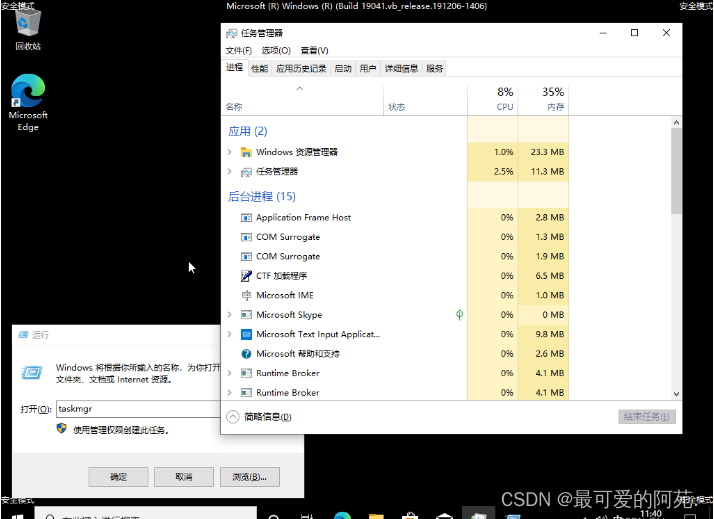Image resolution: width=714 pixels, height=519 pixels.
Task: Open the 文件(F) menu
Action: pos(239,51)
